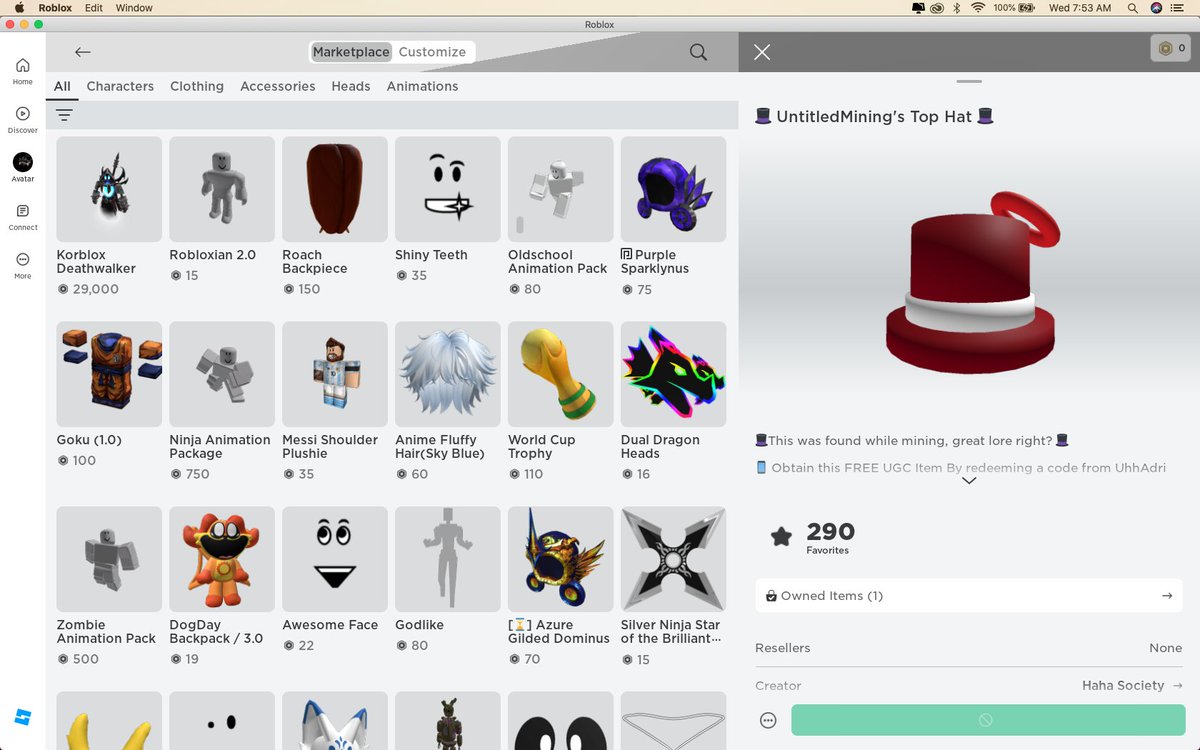The height and width of the screenshot is (750, 1200).
Task: Open Spotlight search in menu bar
Action: coord(1132,8)
